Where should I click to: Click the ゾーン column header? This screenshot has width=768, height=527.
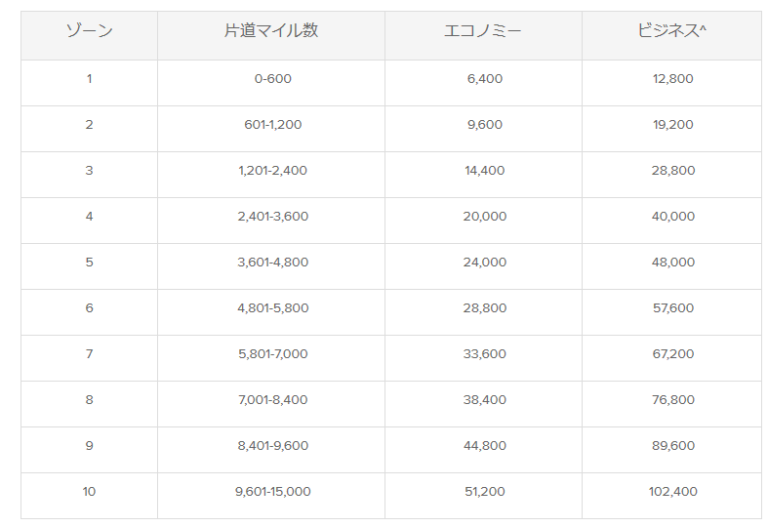coord(89,31)
